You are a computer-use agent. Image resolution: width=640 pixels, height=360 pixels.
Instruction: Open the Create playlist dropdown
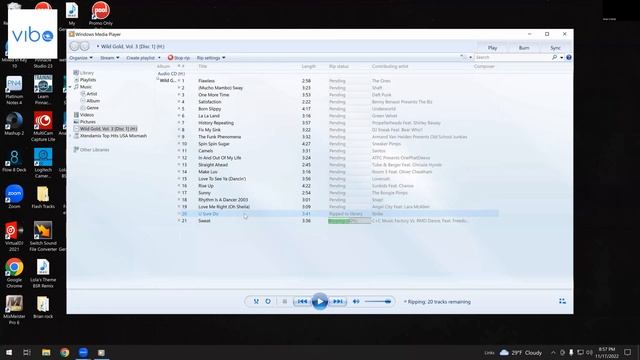point(143,58)
